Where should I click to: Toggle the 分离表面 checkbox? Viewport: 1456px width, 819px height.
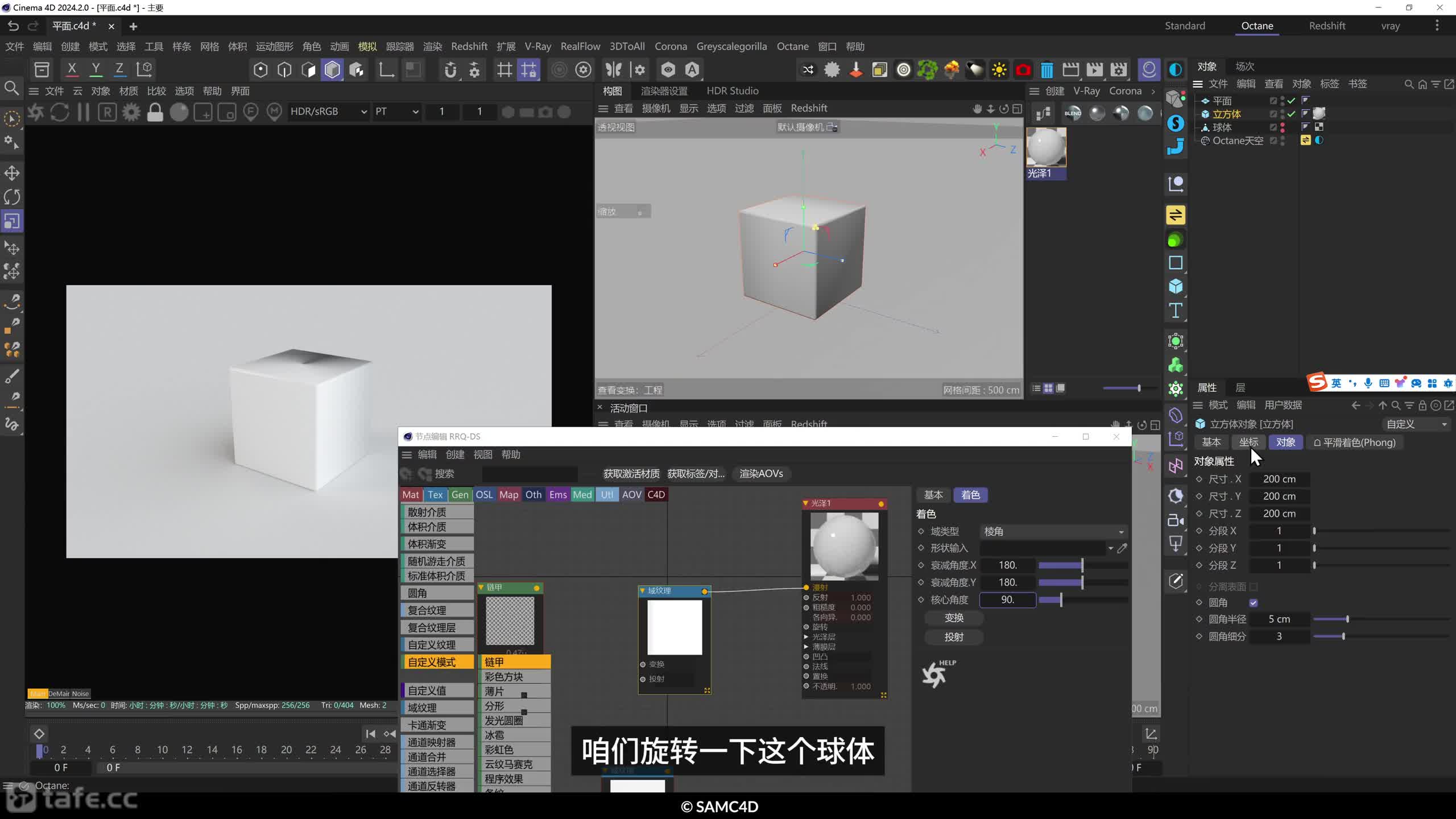[1254, 586]
